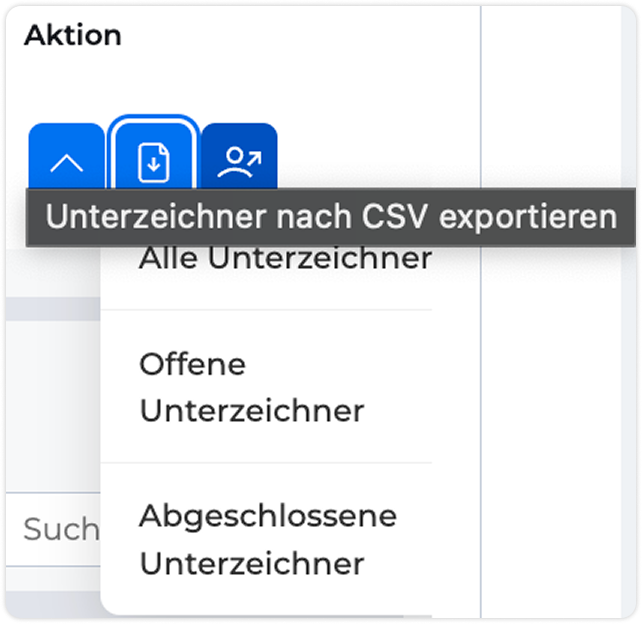642x624 pixels.
Task: Focus the 'Such' search input field
Action: (60, 528)
